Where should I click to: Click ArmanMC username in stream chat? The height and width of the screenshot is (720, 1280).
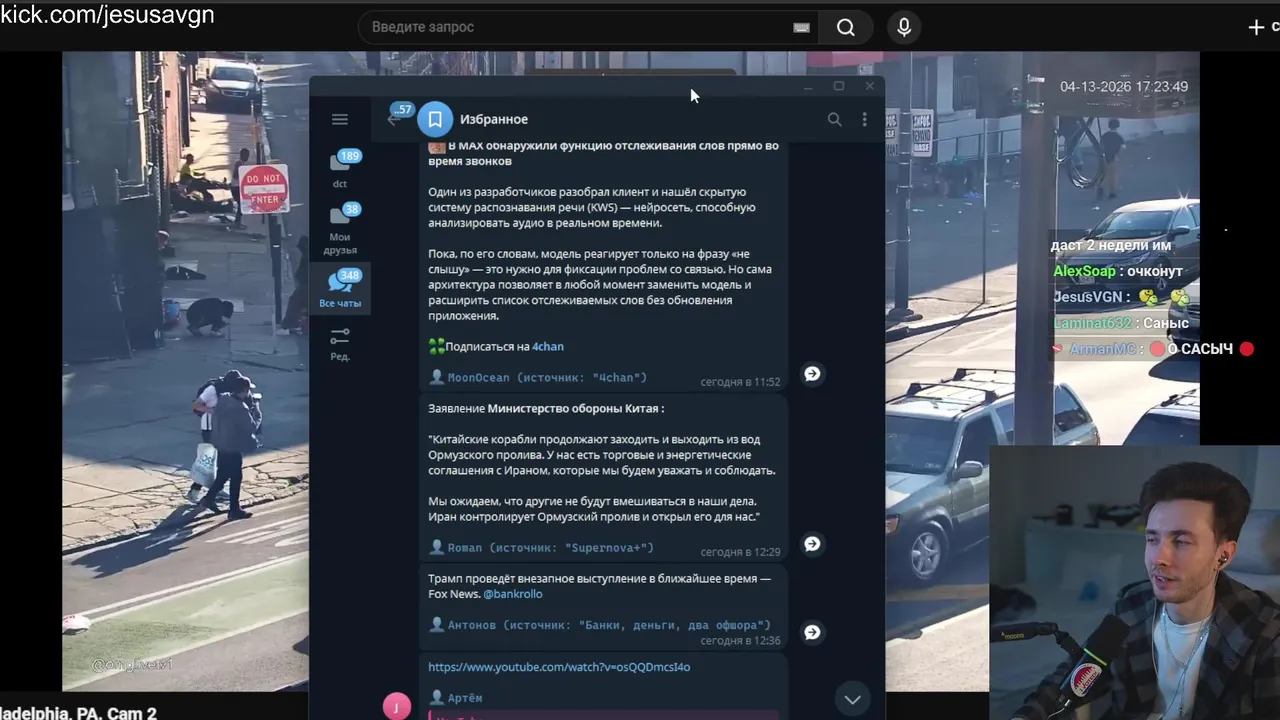1102,349
